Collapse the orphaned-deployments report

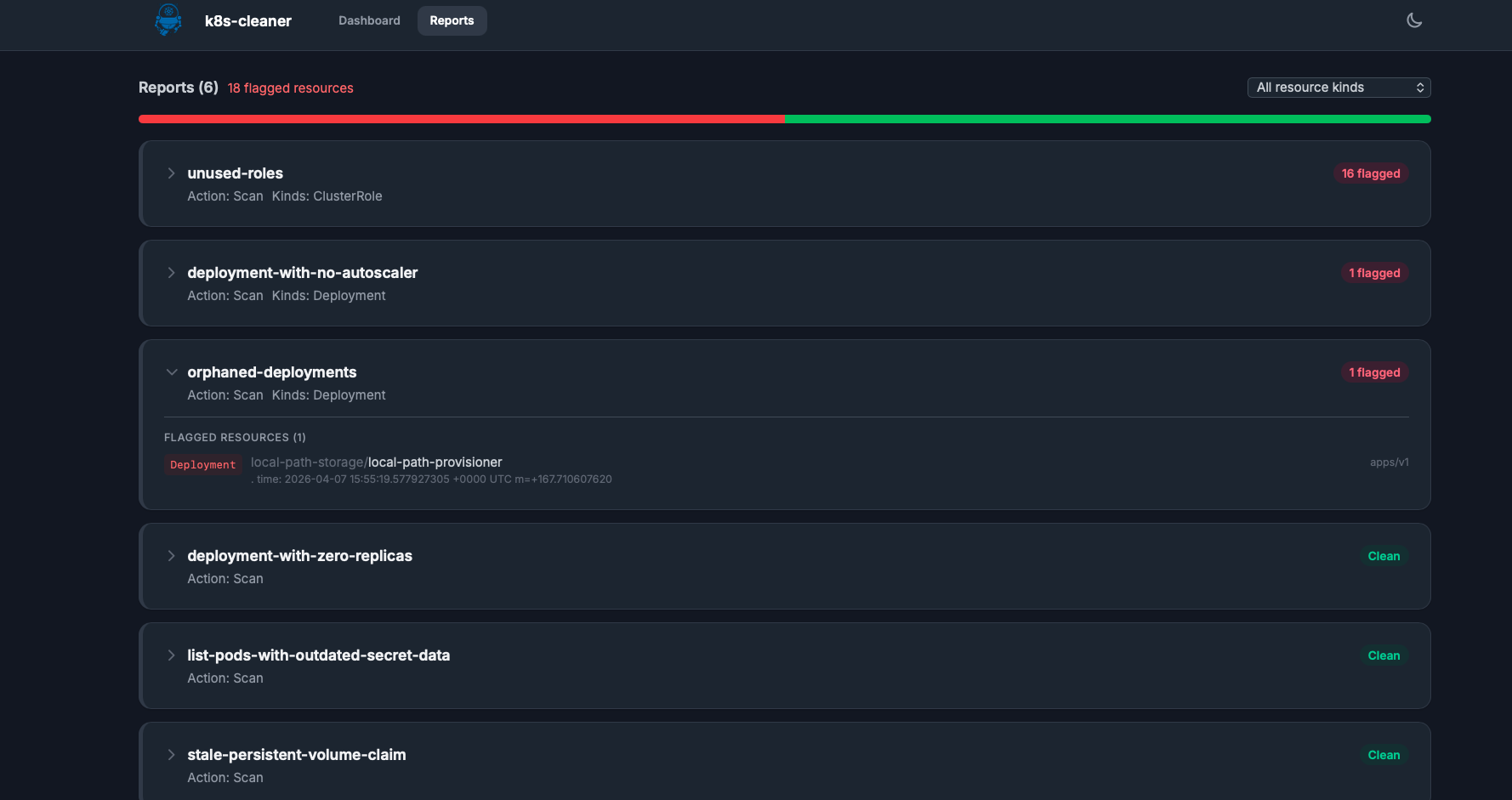pos(172,372)
